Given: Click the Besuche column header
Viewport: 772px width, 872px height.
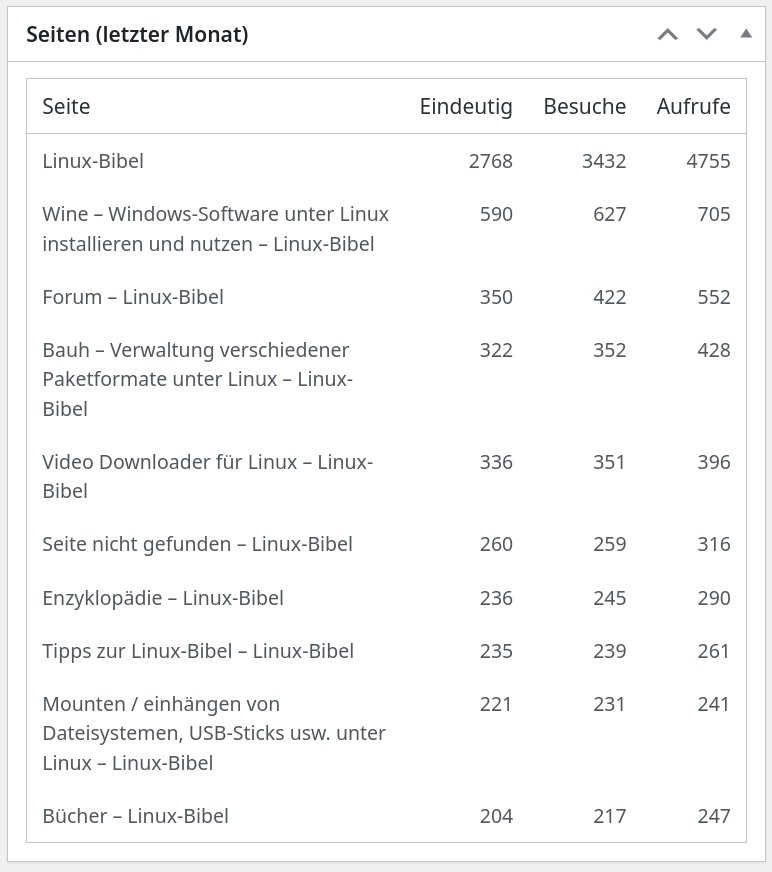Looking at the screenshot, I should pos(585,106).
